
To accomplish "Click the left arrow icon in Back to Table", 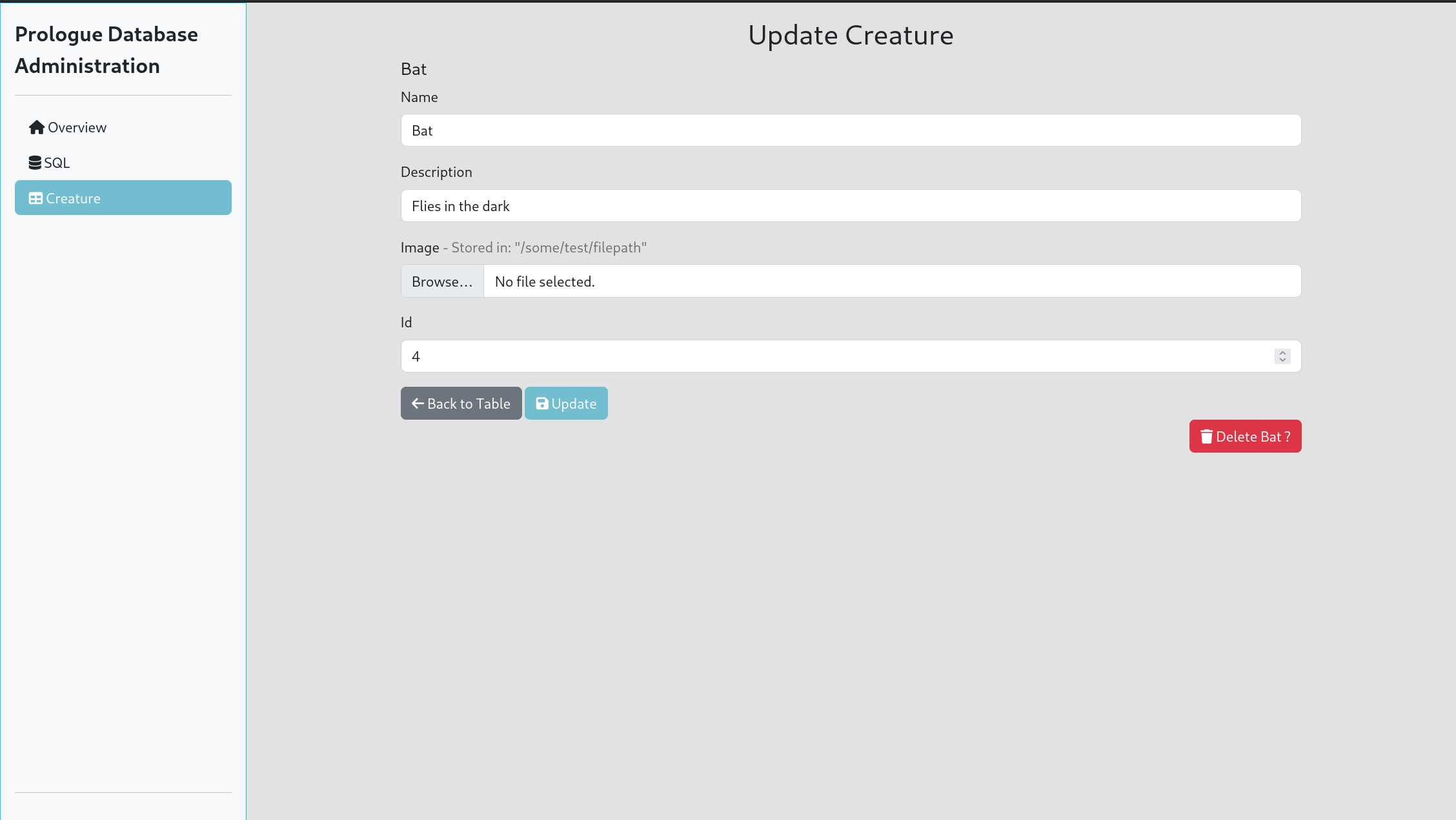I will click(x=418, y=404).
